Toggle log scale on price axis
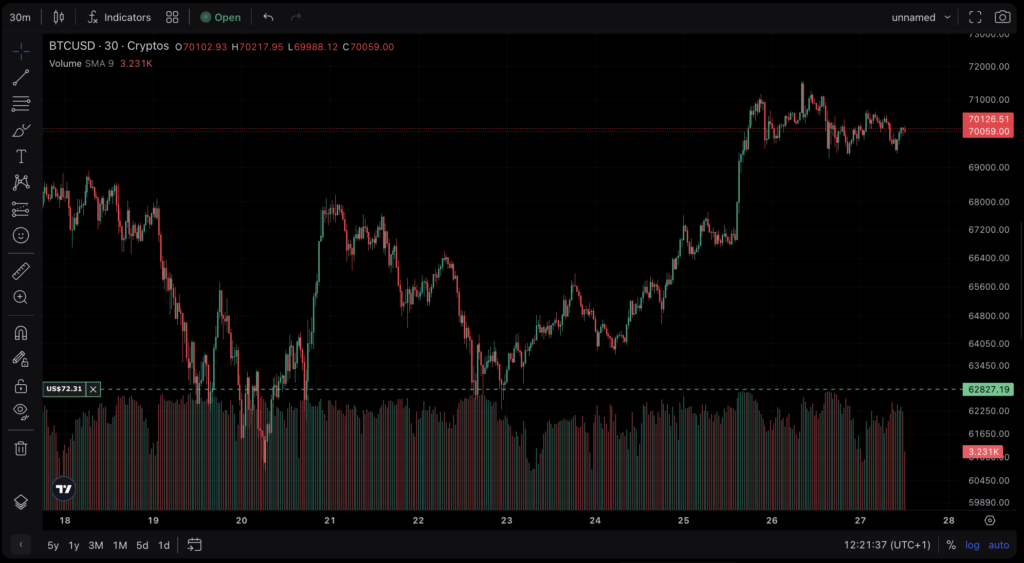This screenshot has height=563, width=1024. [x=972, y=545]
